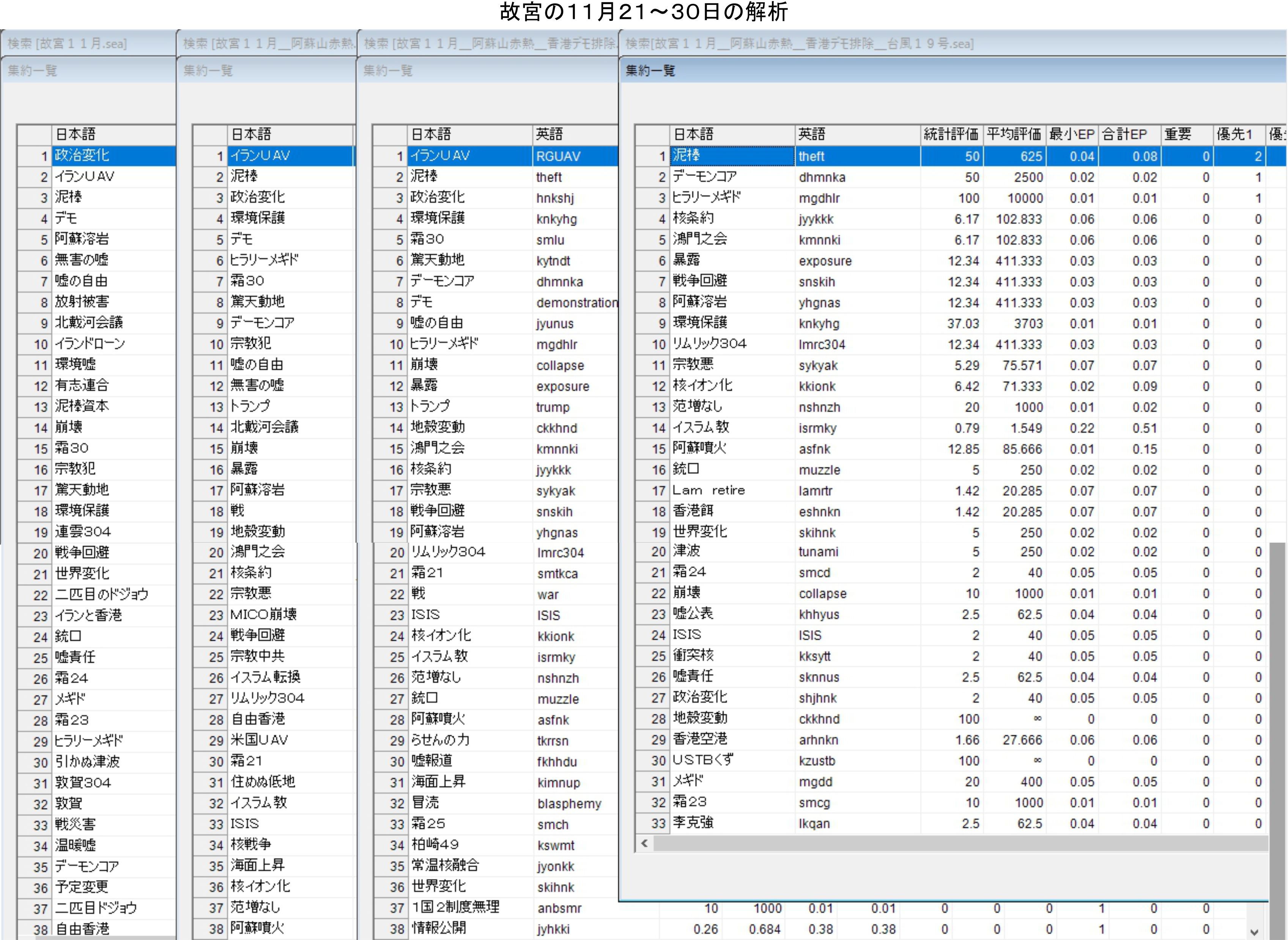Select the exposure cell in front table row 6
This screenshot has width=1288, height=940.
pyautogui.click(x=825, y=261)
